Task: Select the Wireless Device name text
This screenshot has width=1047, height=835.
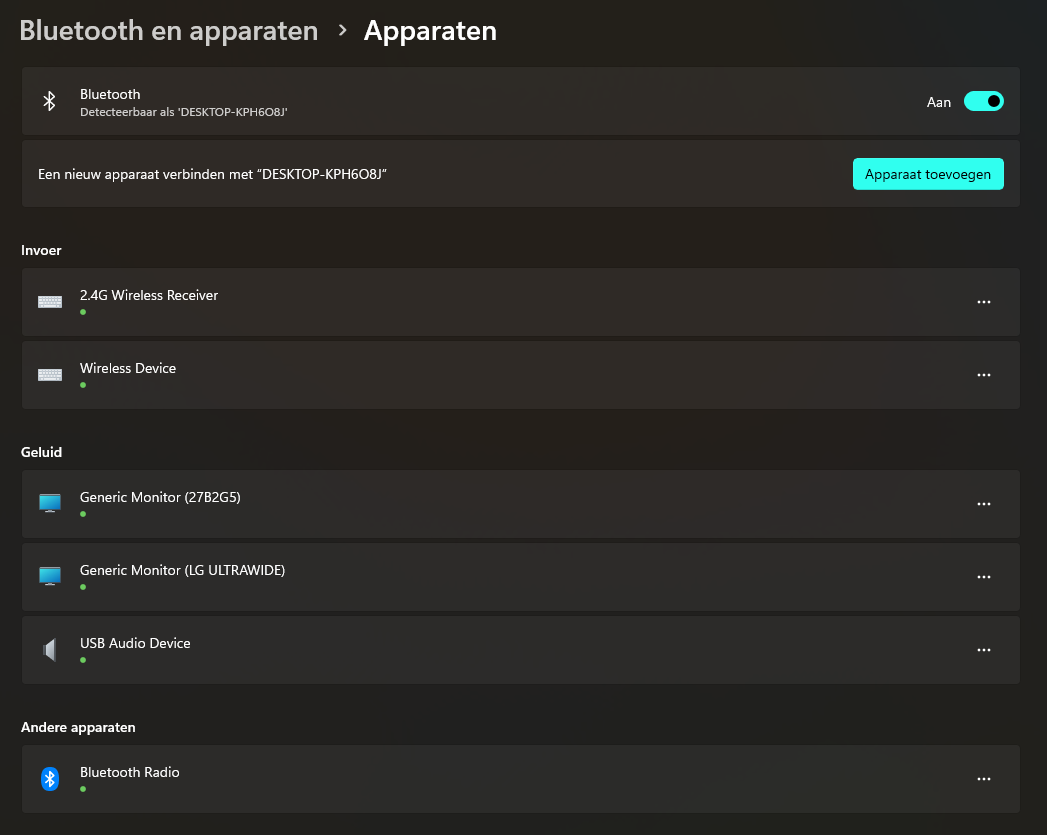Action: [128, 368]
